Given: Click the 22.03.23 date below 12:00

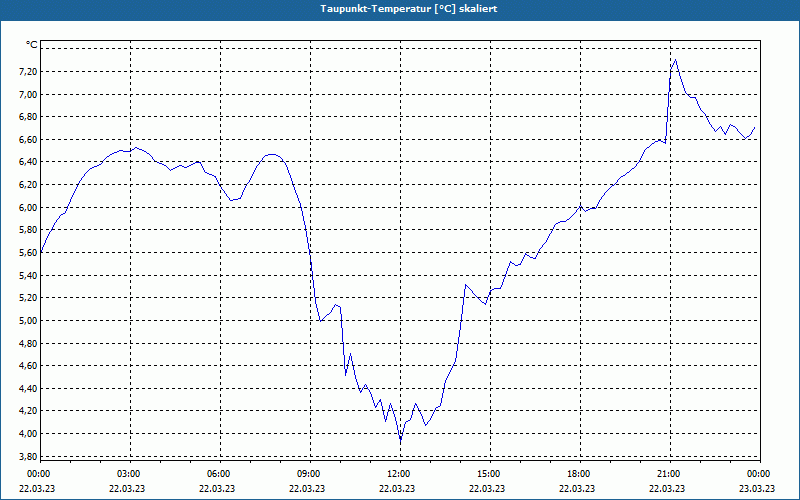Looking at the screenshot, I should tap(396, 488).
